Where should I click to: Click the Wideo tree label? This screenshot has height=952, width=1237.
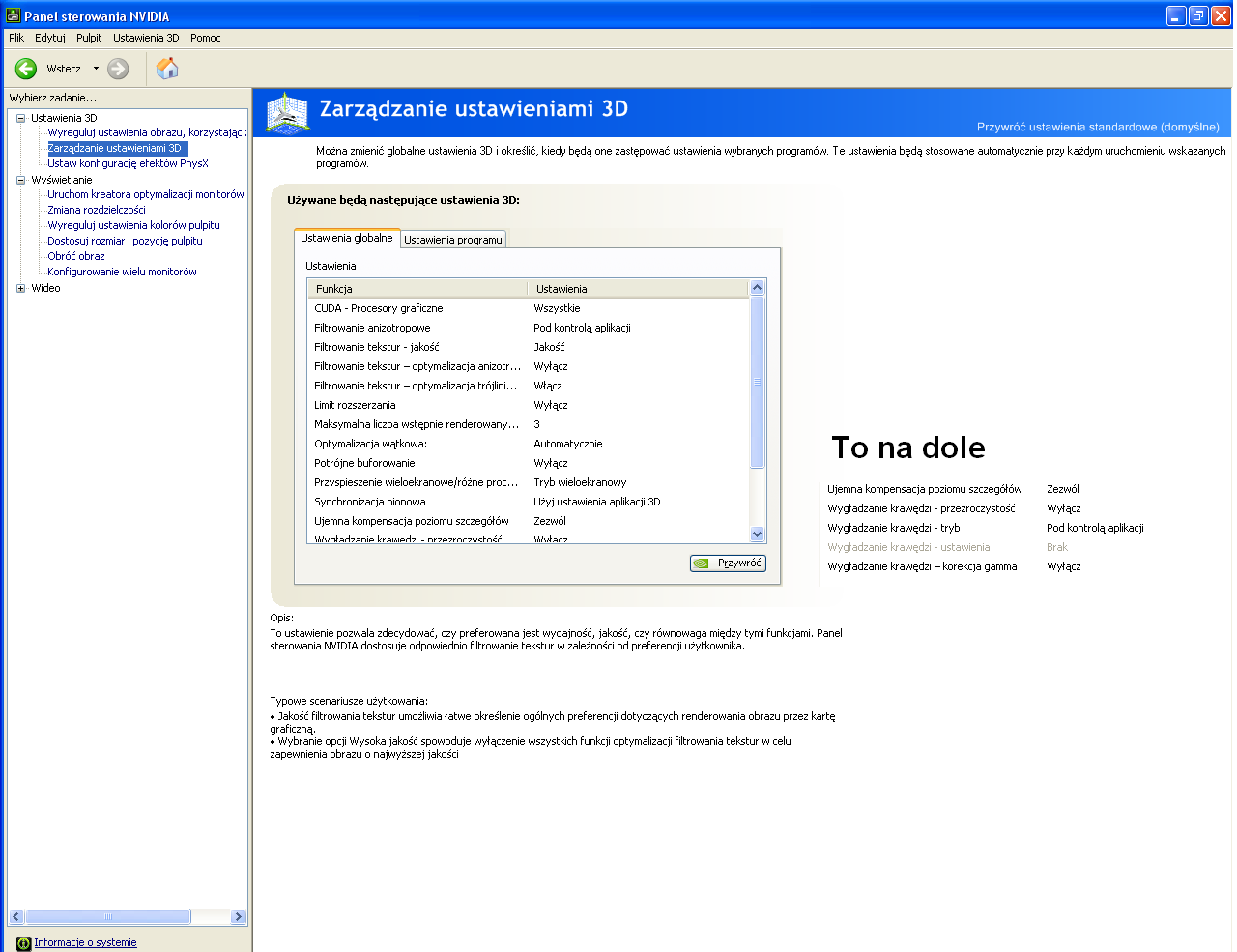point(45,288)
